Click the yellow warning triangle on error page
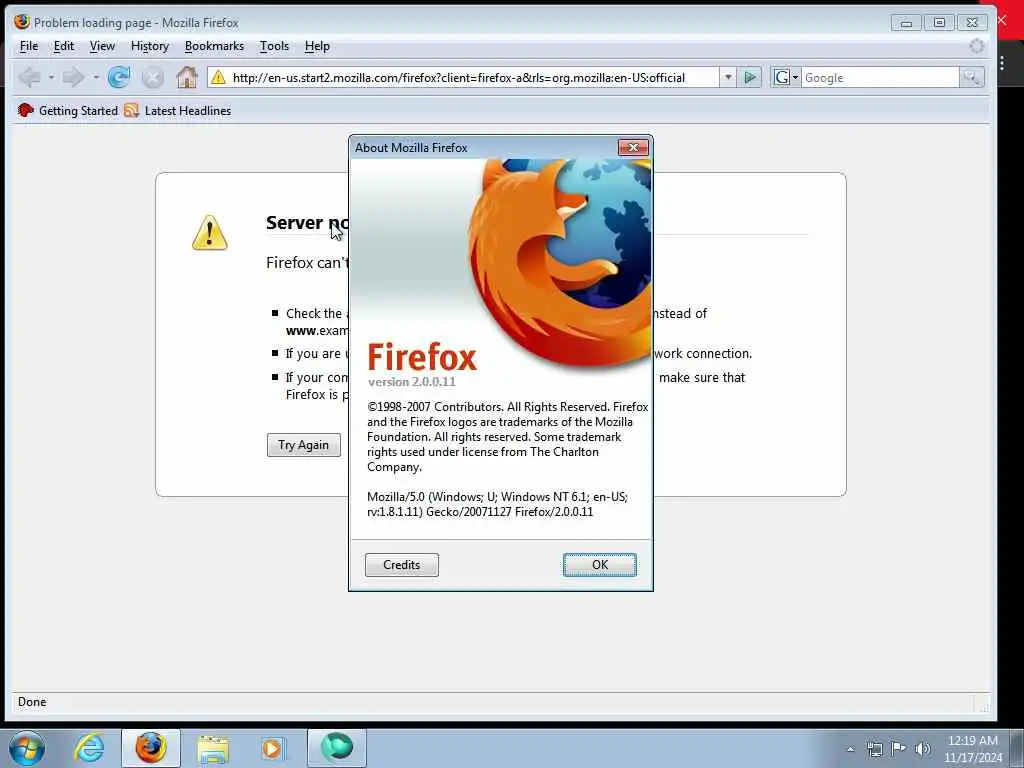Viewport: 1024px width, 768px height. click(210, 233)
